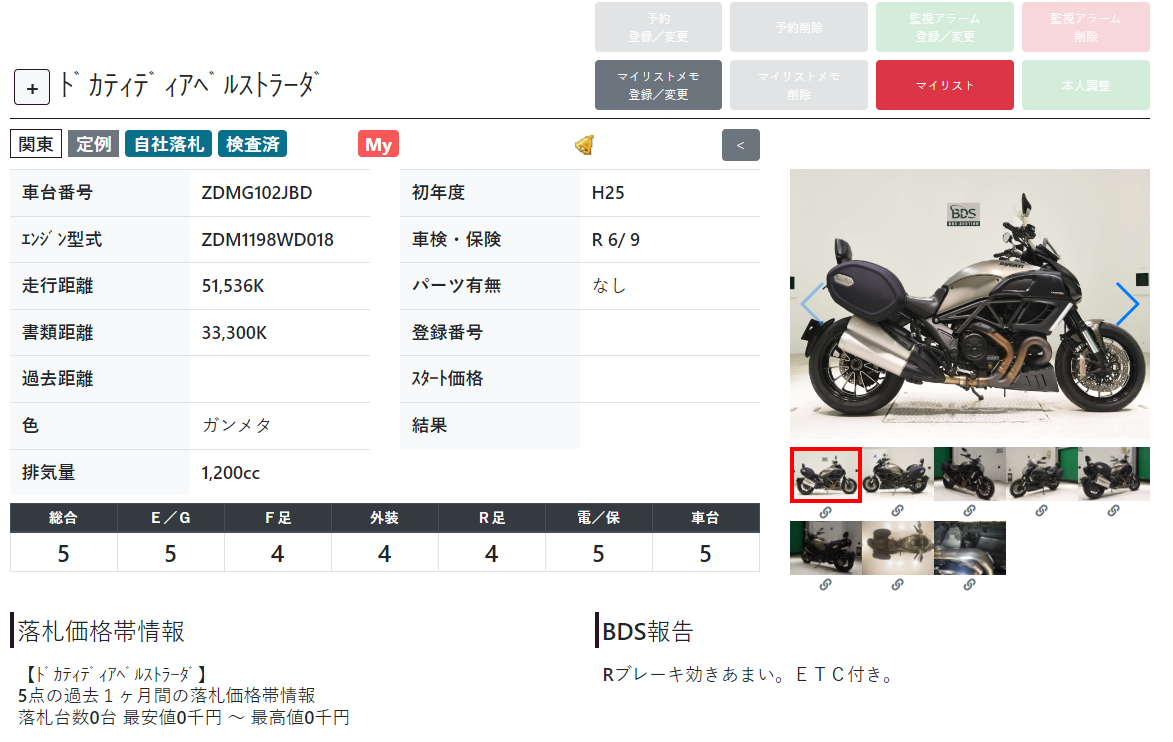Click link icon under the top-down view thumbnail
This screenshot has height=742, width=1173.
click(897, 585)
